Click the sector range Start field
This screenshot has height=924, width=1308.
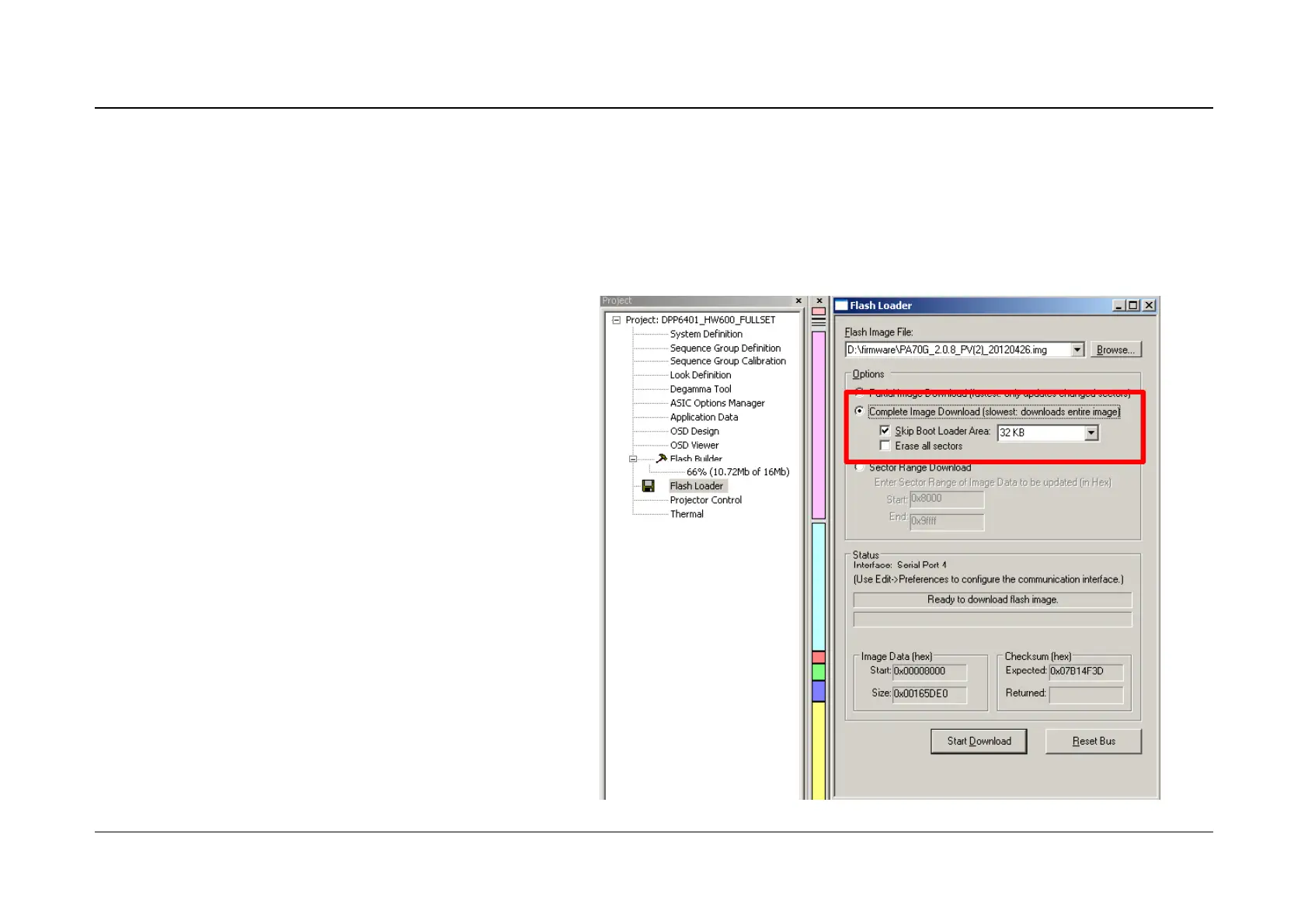(947, 499)
